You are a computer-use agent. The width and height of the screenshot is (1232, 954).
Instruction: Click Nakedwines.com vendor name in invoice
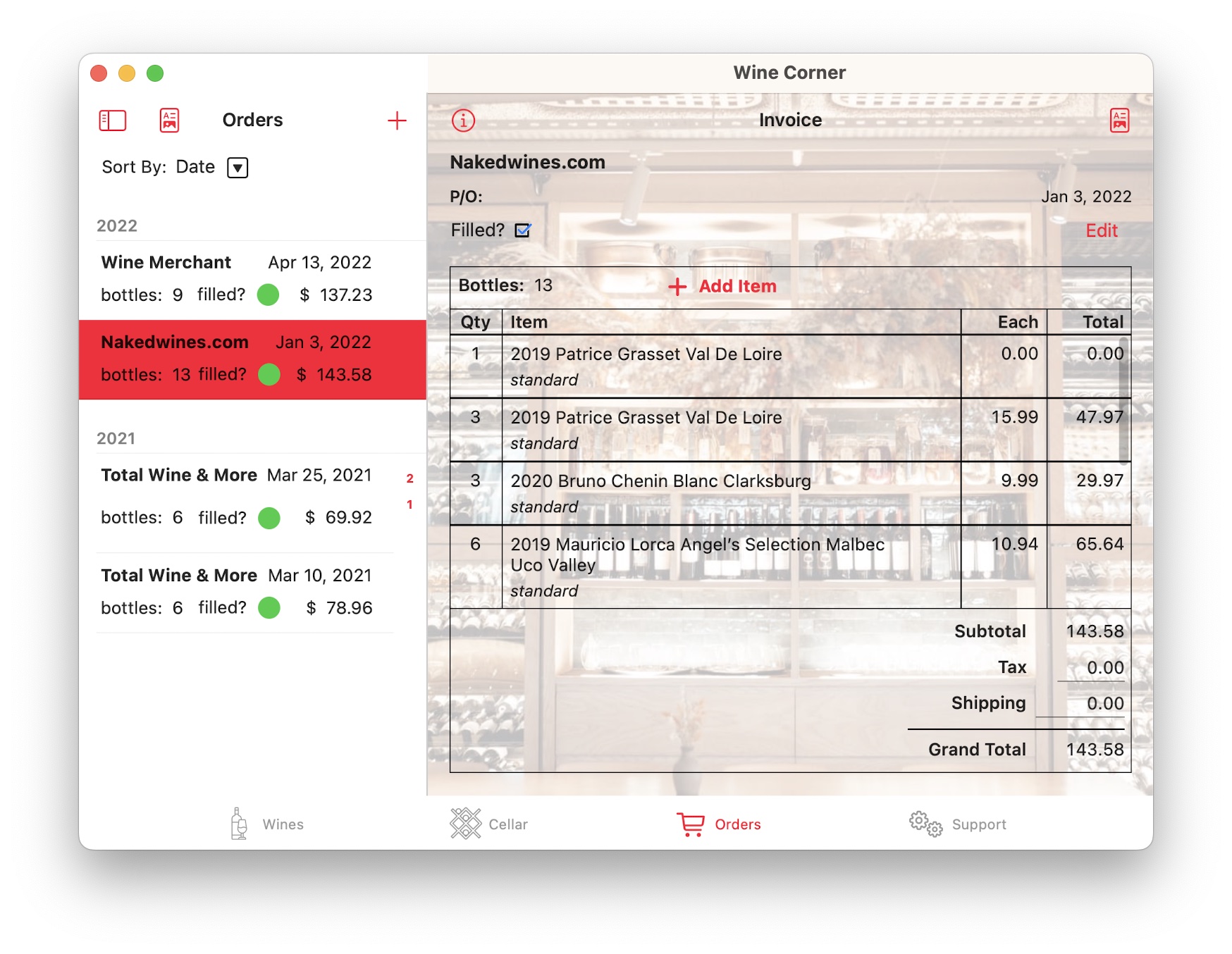point(527,162)
